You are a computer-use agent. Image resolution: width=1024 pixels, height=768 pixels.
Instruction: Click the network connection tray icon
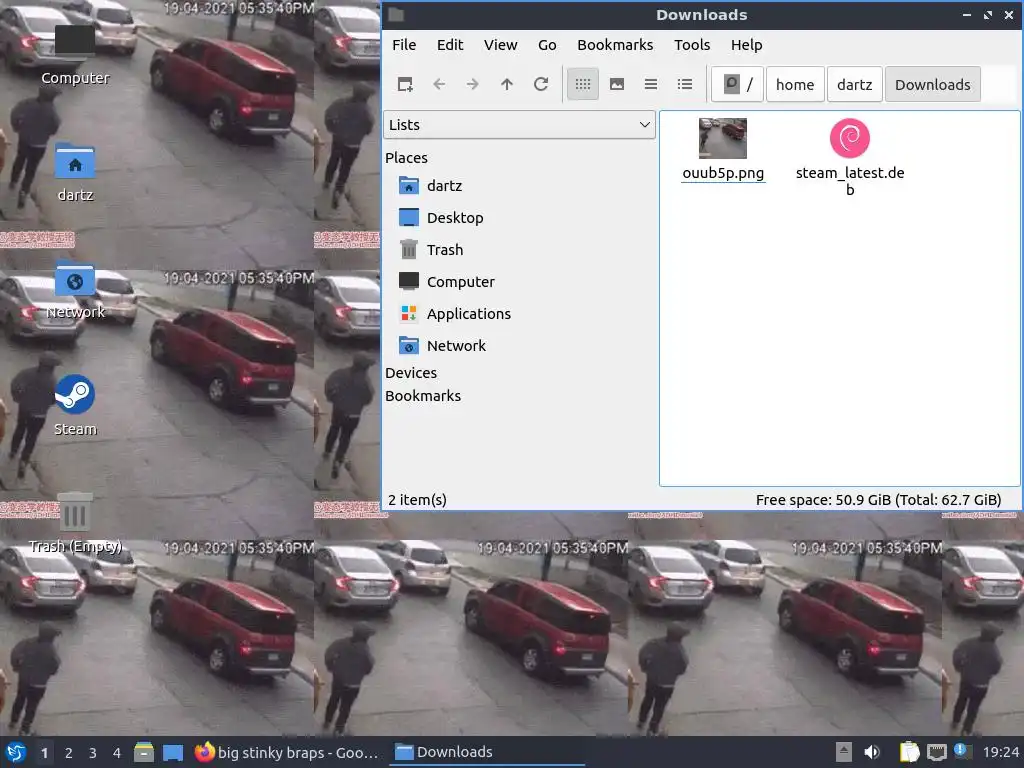pos(936,752)
